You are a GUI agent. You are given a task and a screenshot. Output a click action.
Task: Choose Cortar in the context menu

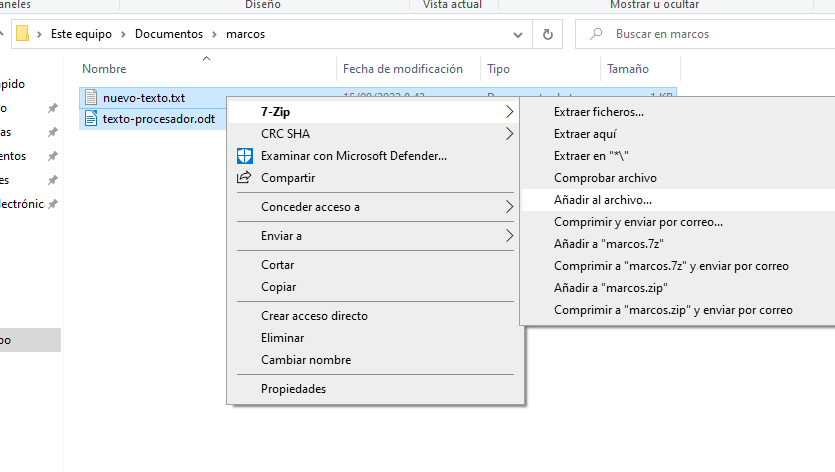pos(375,265)
